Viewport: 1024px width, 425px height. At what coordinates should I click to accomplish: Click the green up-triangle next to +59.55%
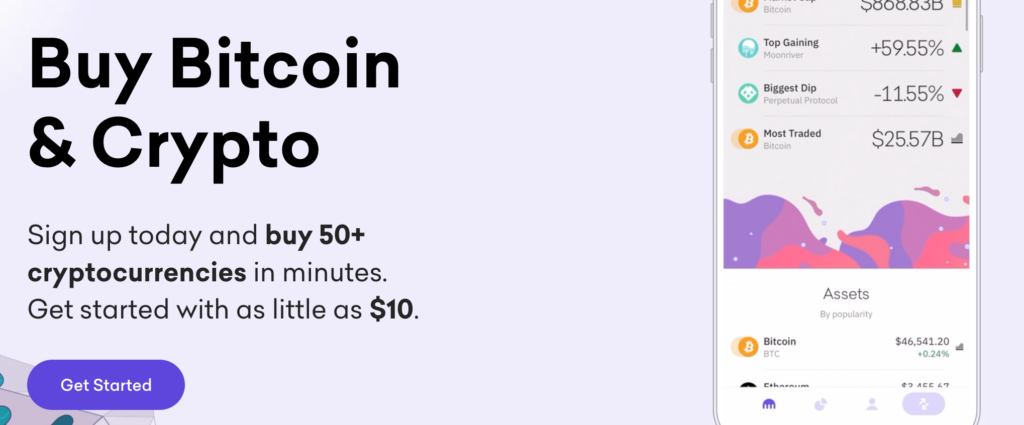[x=957, y=48]
